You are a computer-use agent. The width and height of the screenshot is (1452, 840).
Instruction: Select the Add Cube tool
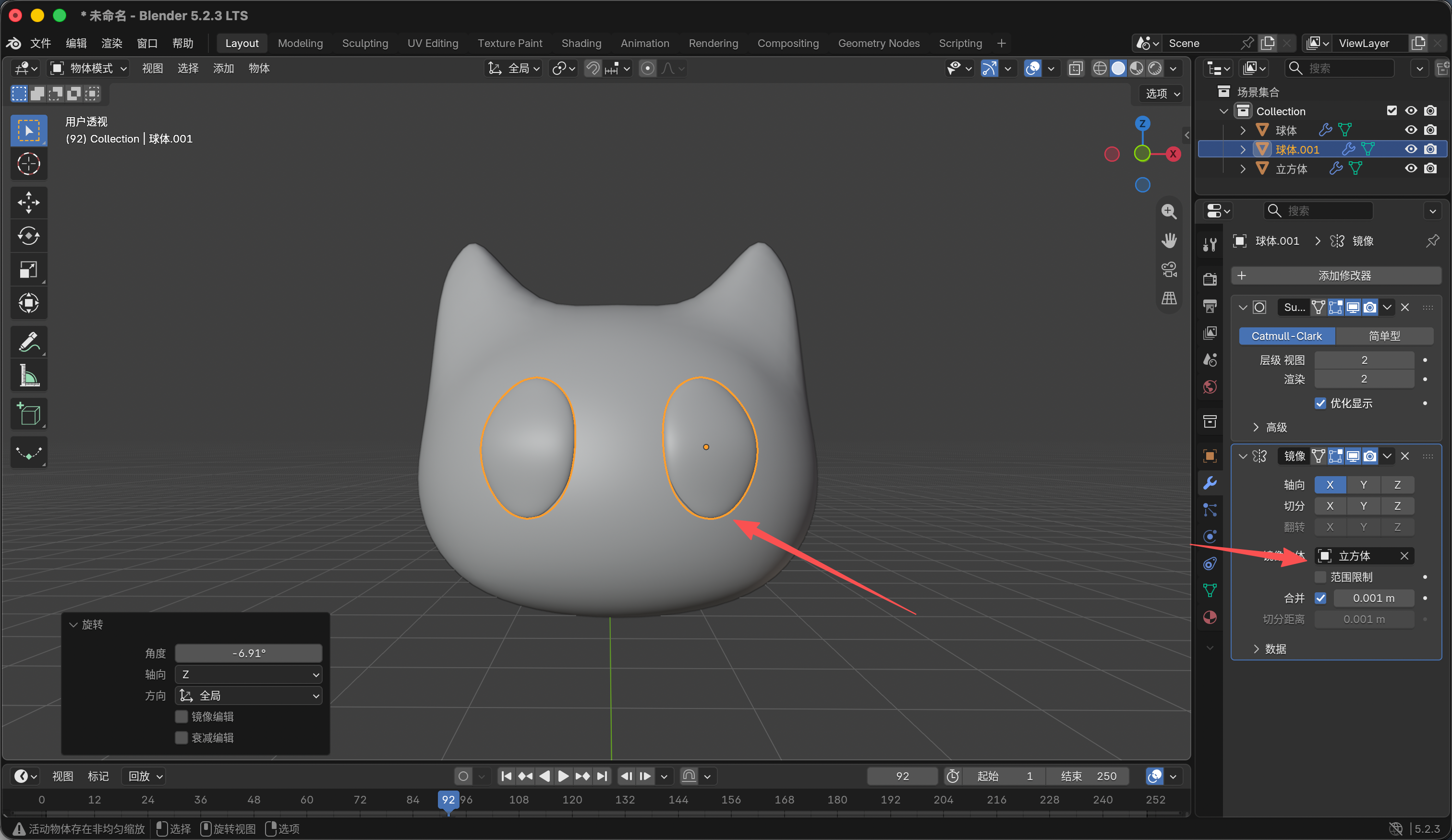tap(28, 414)
